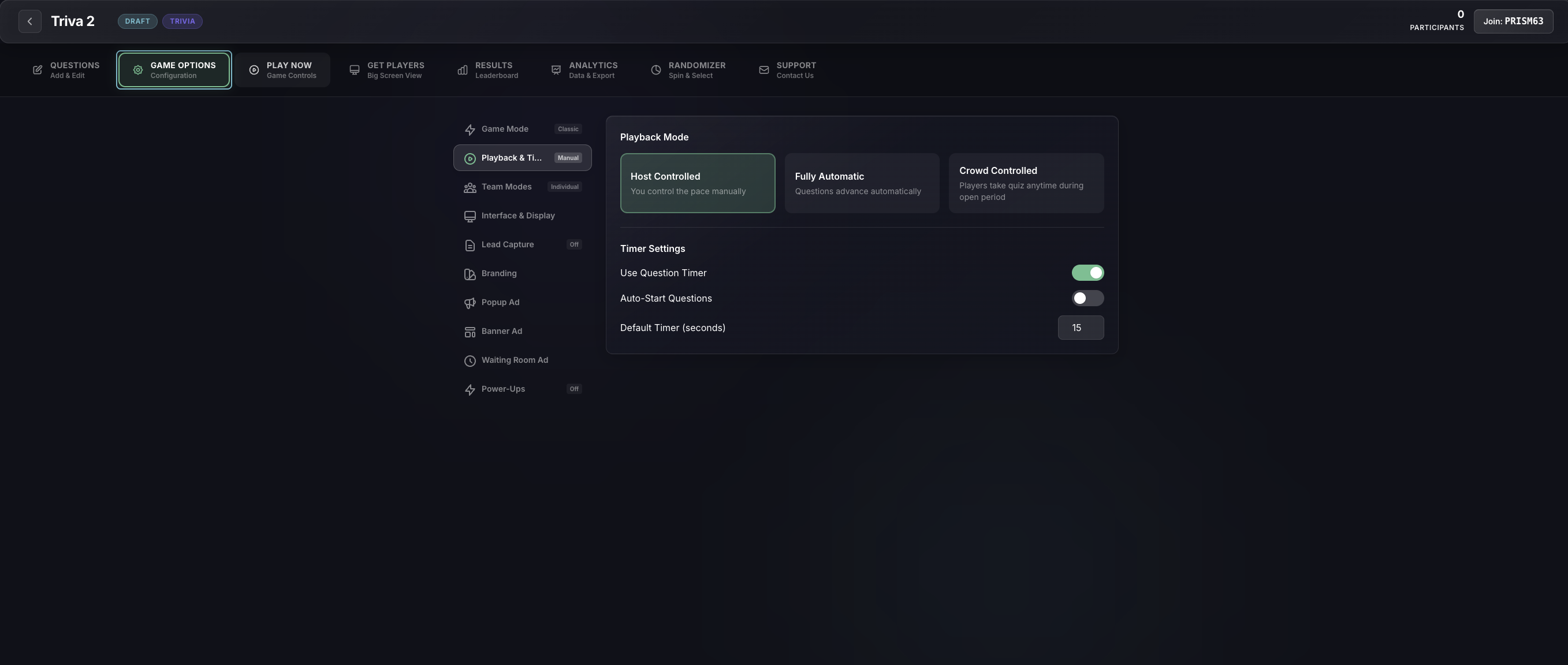Open the Lead Capture settings section
Screen dimensions: 1568x665
(522, 245)
